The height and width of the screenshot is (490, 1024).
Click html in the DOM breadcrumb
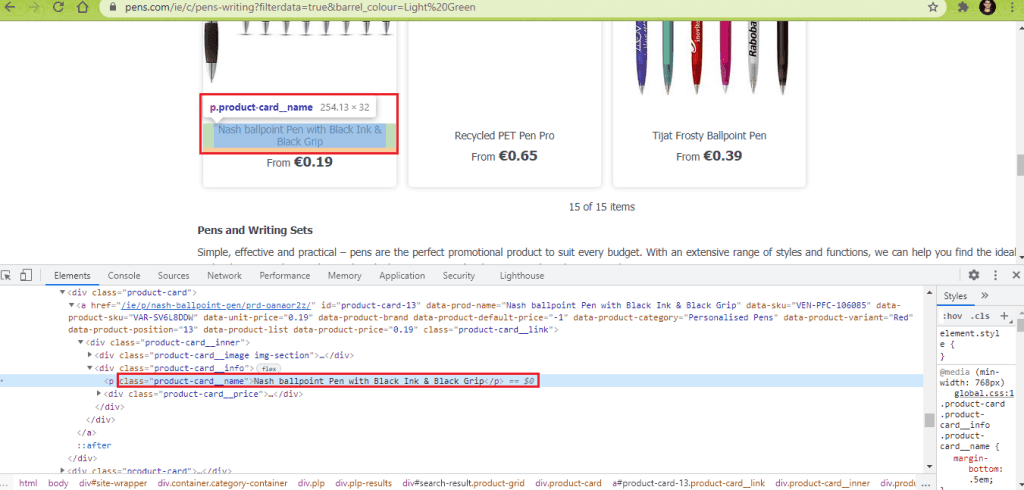(x=28, y=483)
